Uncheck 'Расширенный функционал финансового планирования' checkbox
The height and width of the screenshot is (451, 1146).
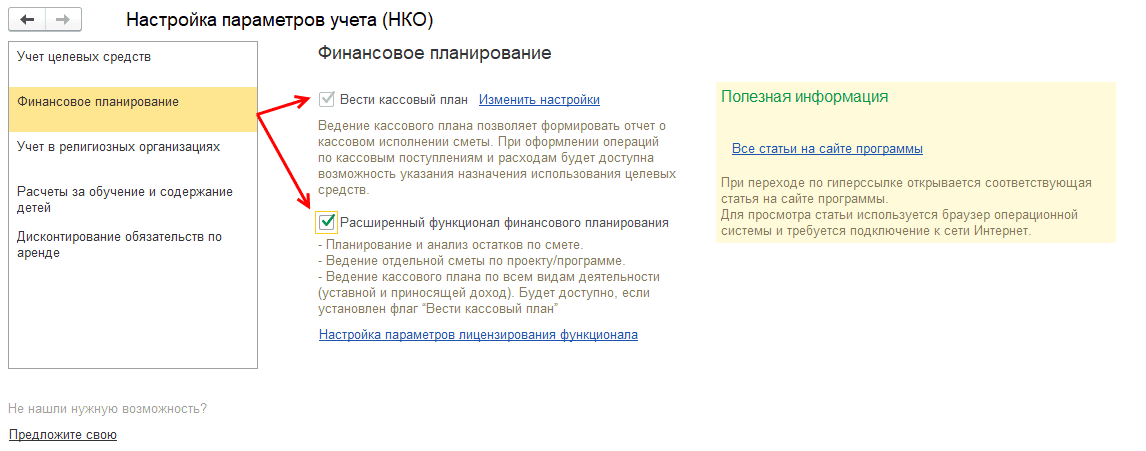point(326,222)
